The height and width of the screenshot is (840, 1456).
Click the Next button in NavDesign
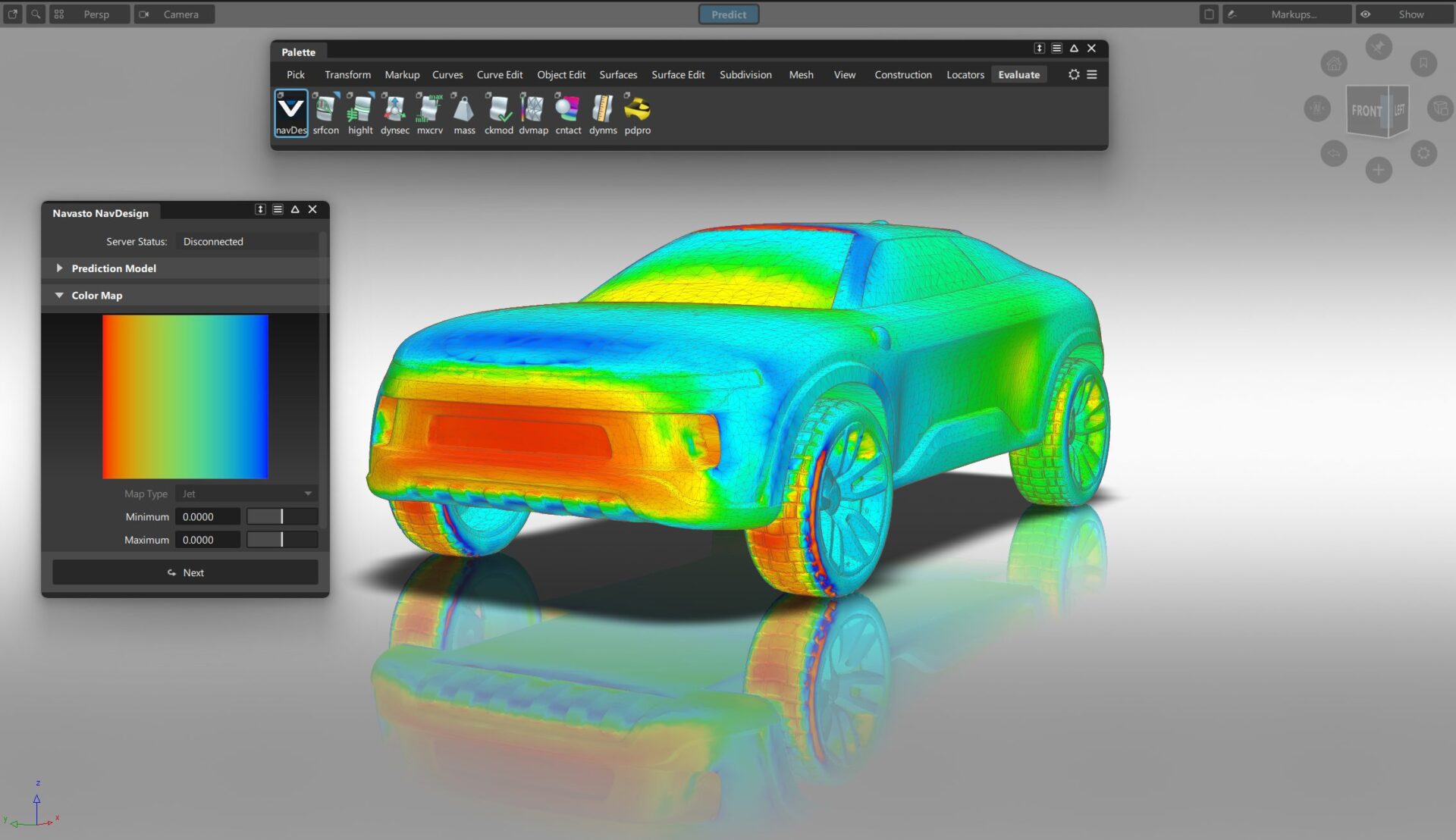pos(185,572)
